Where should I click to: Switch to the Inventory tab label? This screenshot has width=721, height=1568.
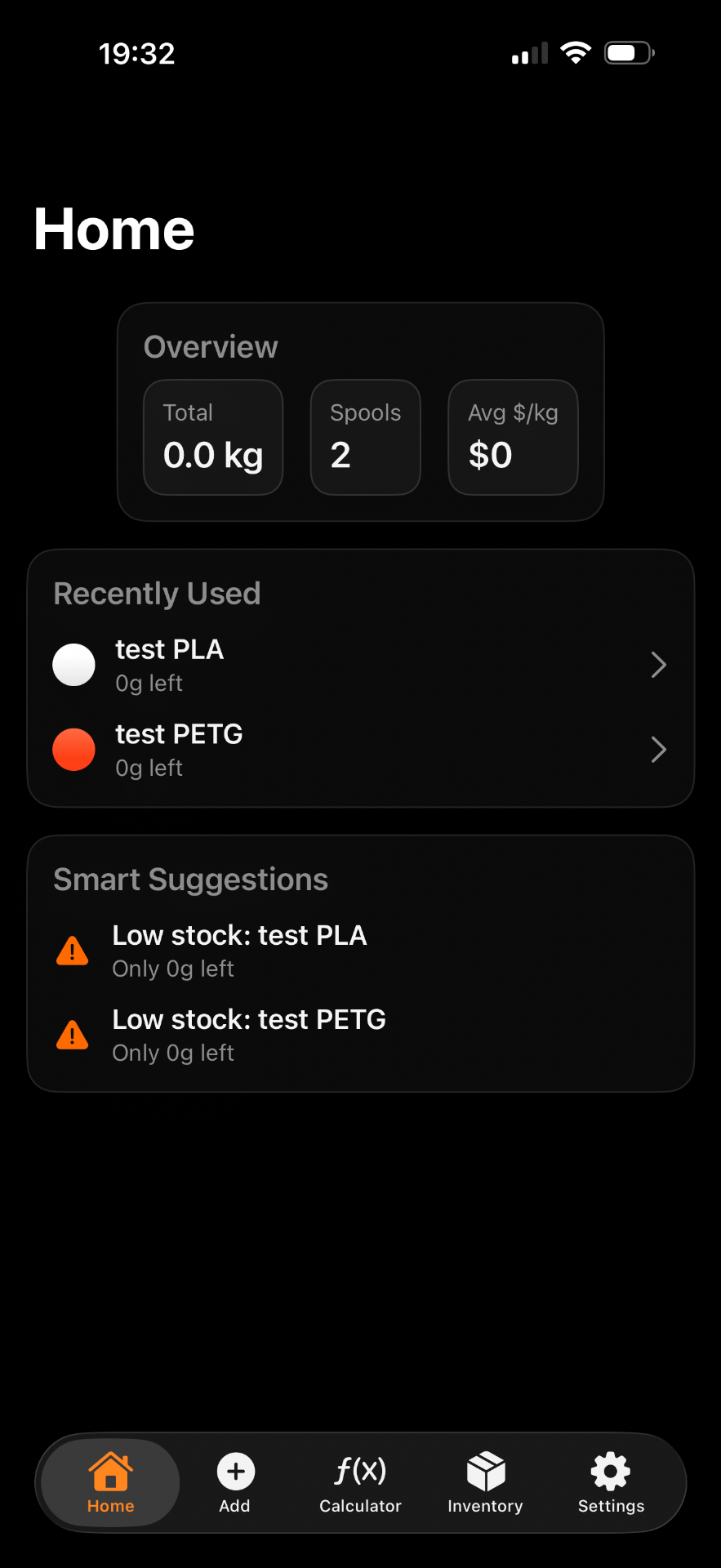click(485, 1506)
